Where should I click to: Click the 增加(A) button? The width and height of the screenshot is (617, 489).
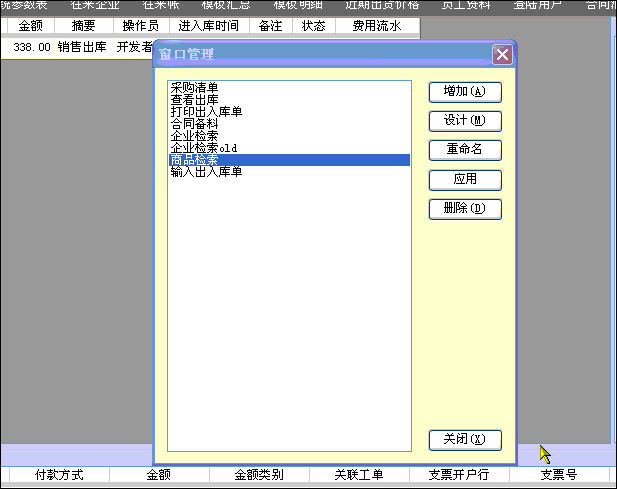coord(464,92)
